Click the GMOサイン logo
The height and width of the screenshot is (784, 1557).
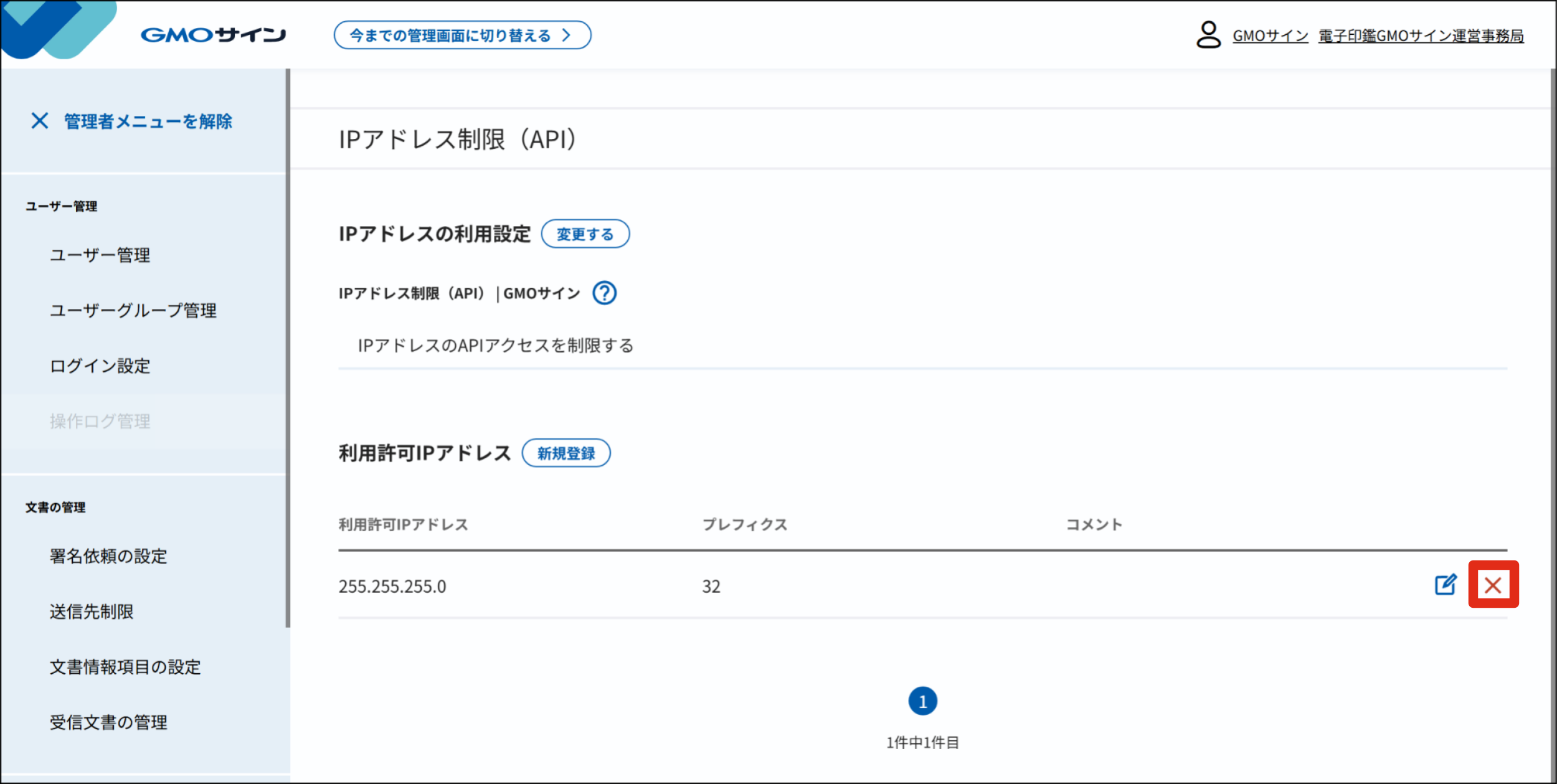[x=214, y=35]
